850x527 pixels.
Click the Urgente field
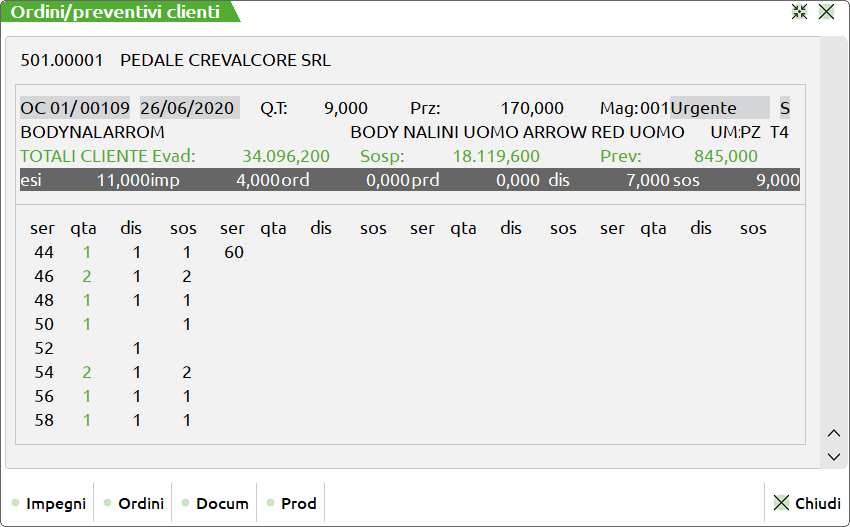pos(719,108)
